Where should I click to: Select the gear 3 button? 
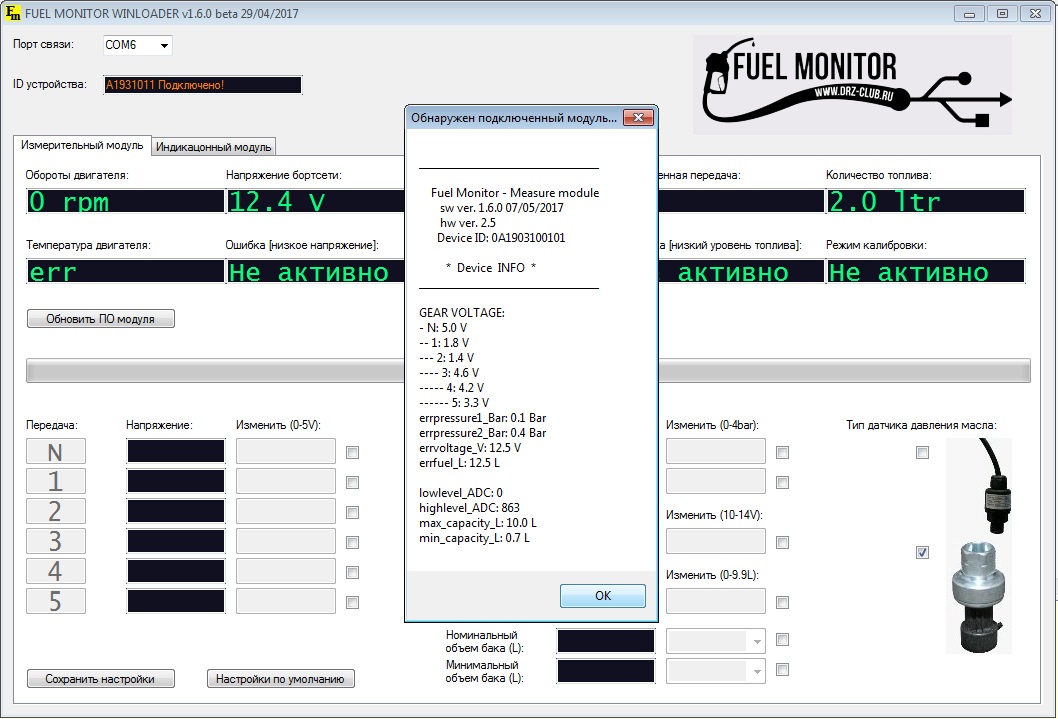pyautogui.click(x=56, y=541)
